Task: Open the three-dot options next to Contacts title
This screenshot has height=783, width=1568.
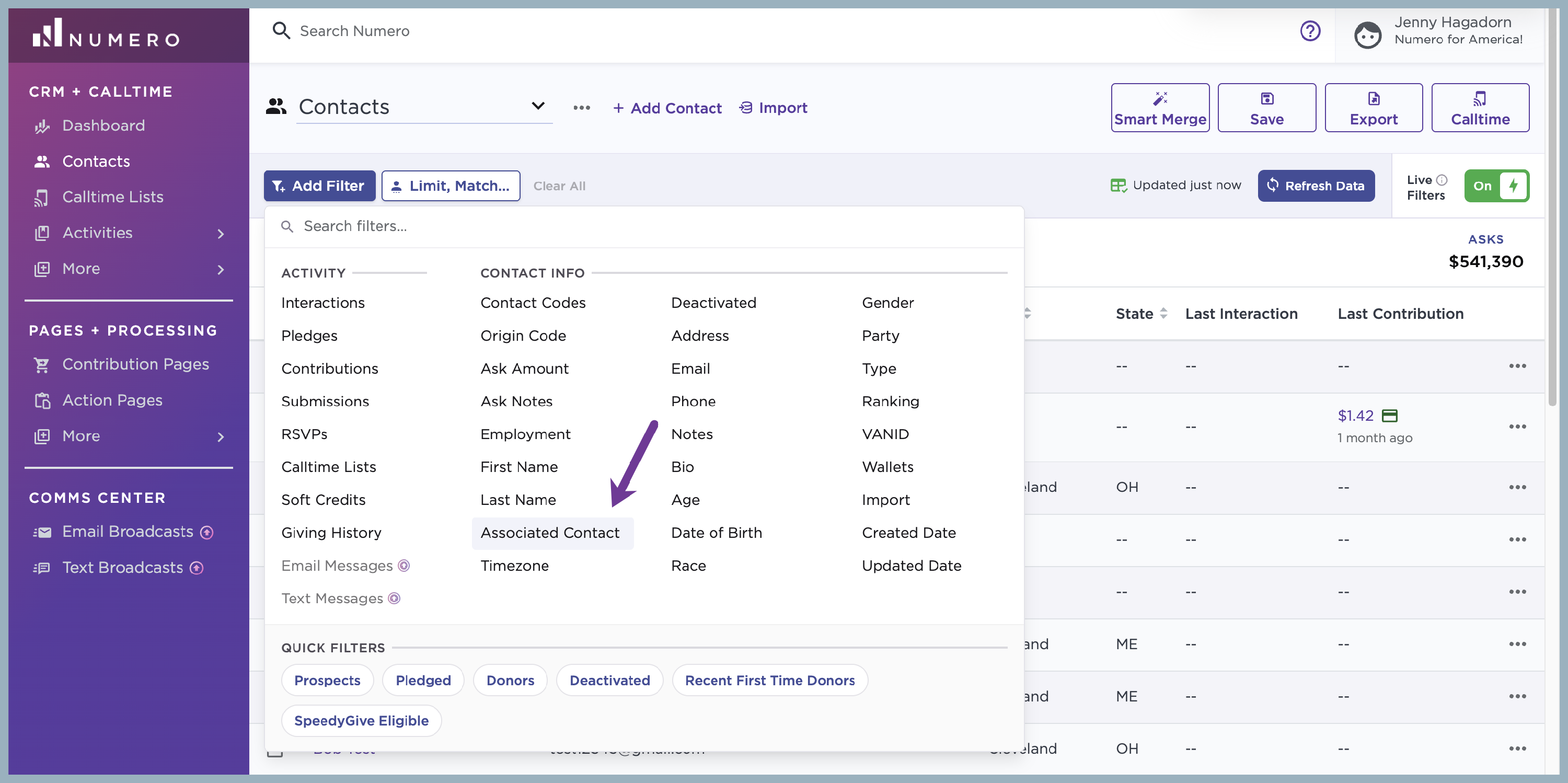Action: click(x=581, y=108)
